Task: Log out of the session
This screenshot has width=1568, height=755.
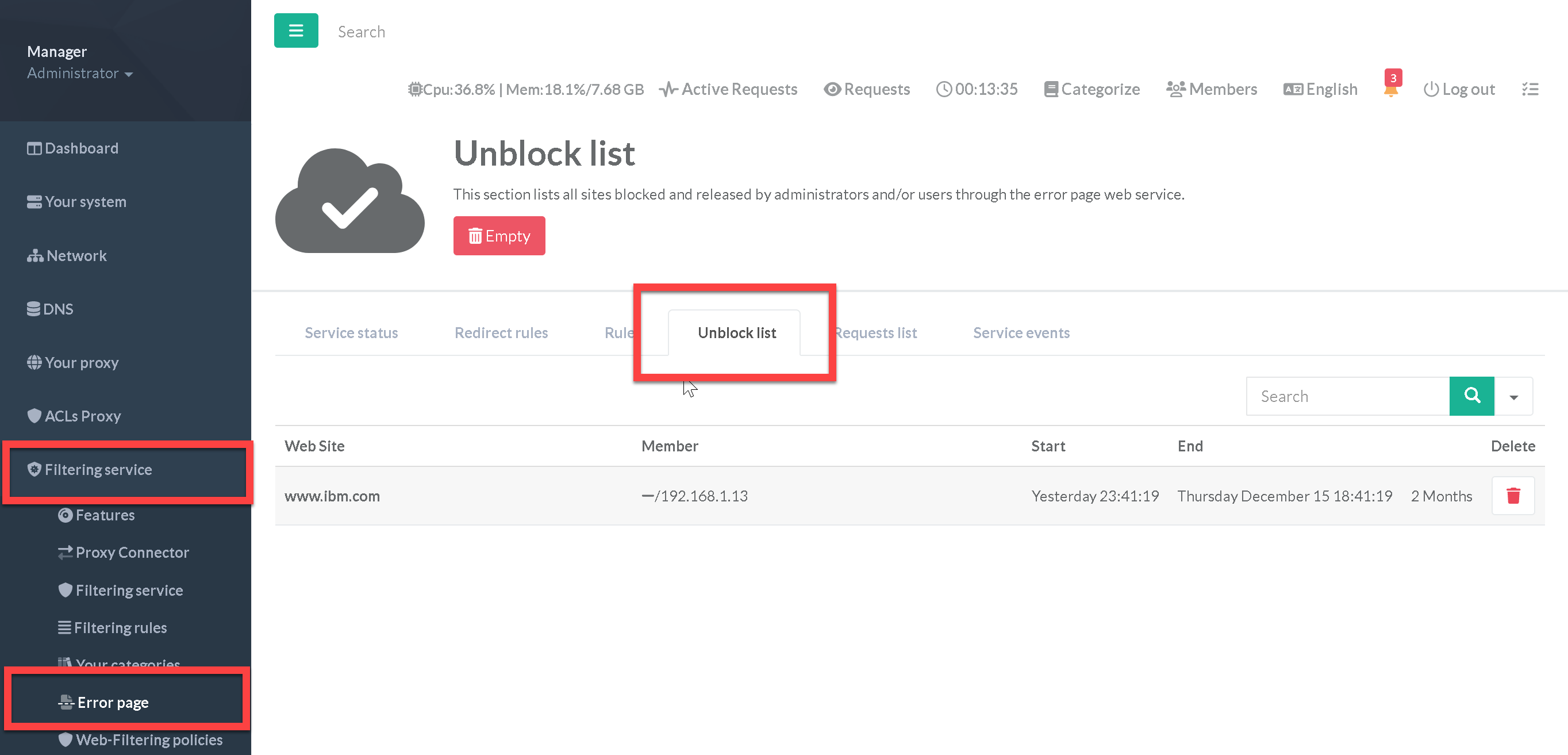Action: 1459,90
